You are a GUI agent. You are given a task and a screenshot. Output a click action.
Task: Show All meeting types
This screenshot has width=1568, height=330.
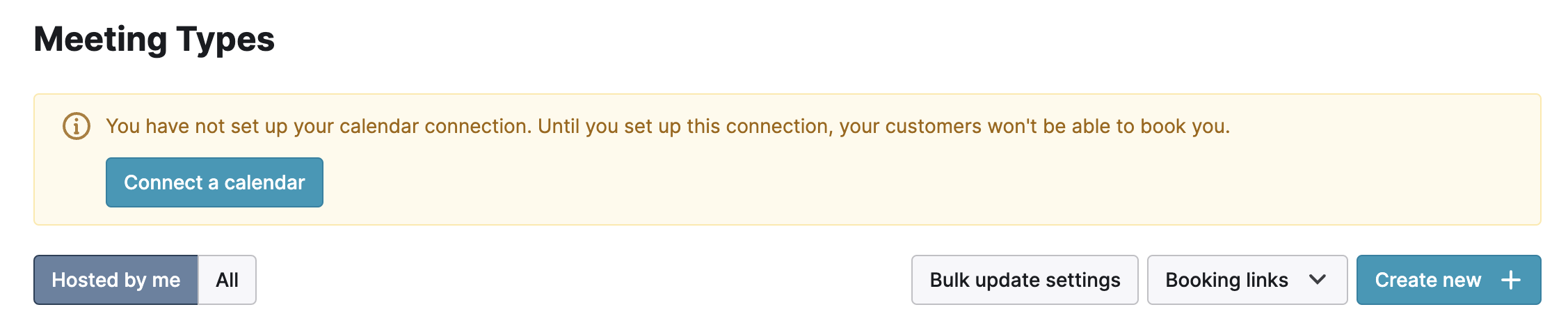point(227,280)
